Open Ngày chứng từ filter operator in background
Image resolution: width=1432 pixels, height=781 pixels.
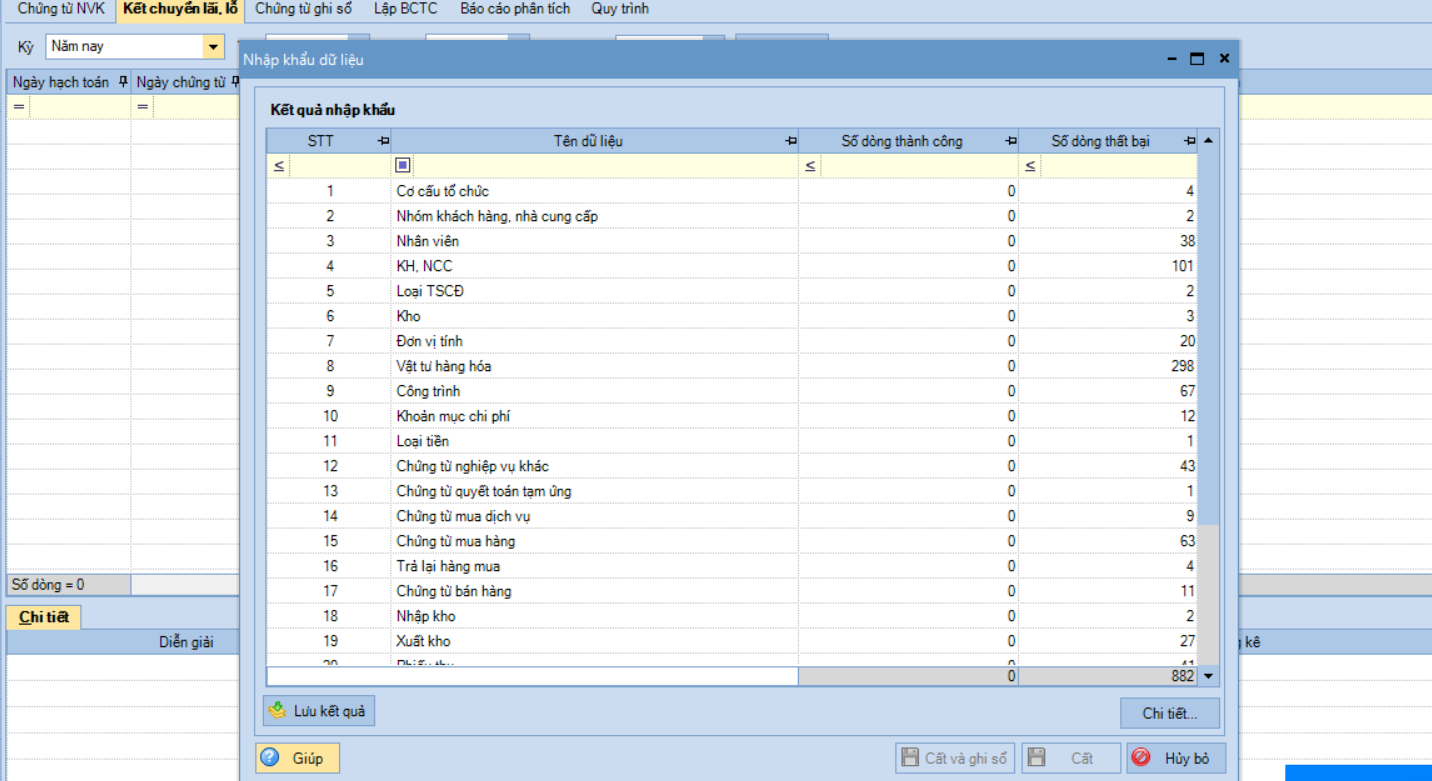143,107
